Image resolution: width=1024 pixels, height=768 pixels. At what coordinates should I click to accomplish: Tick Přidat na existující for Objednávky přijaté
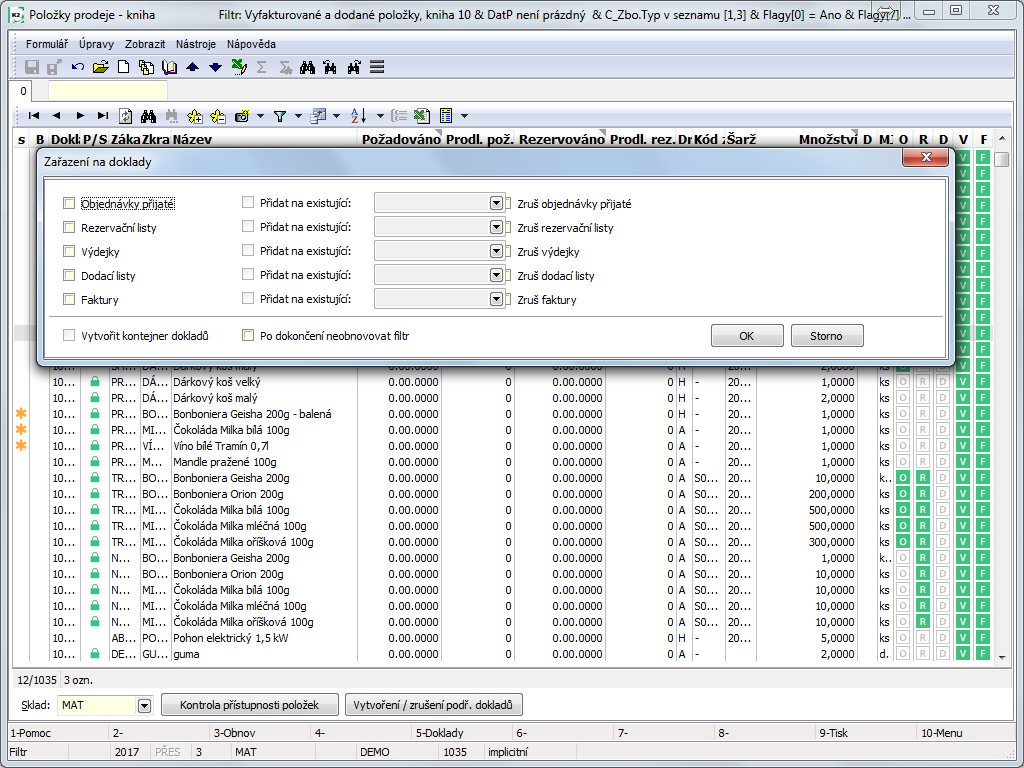(x=248, y=202)
